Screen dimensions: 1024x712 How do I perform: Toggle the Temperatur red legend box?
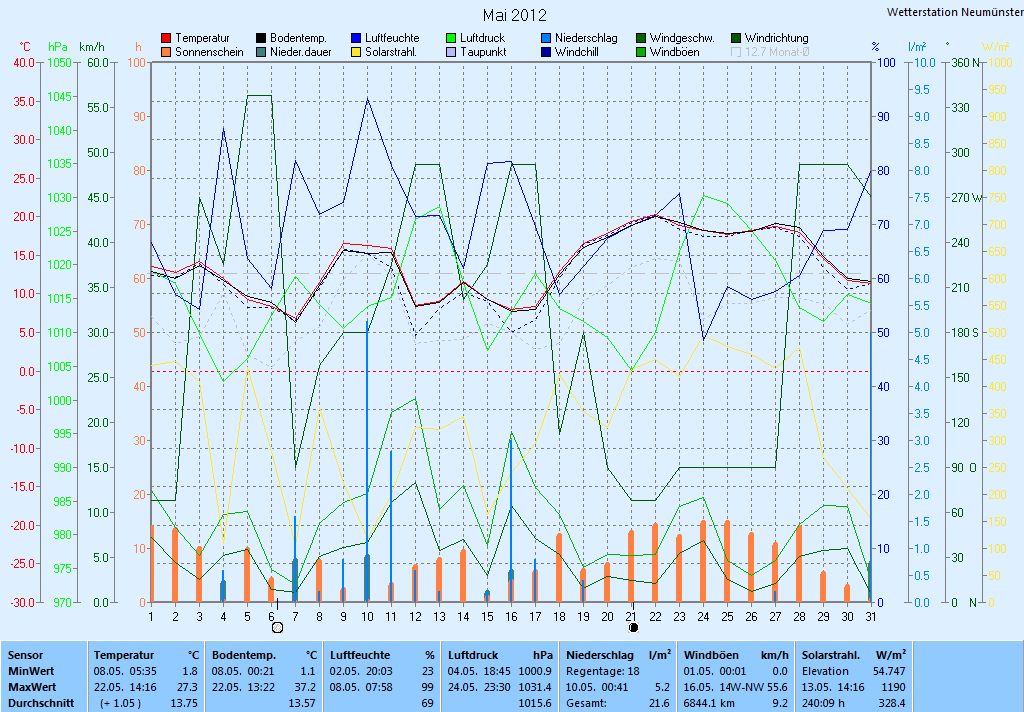(167, 38)
